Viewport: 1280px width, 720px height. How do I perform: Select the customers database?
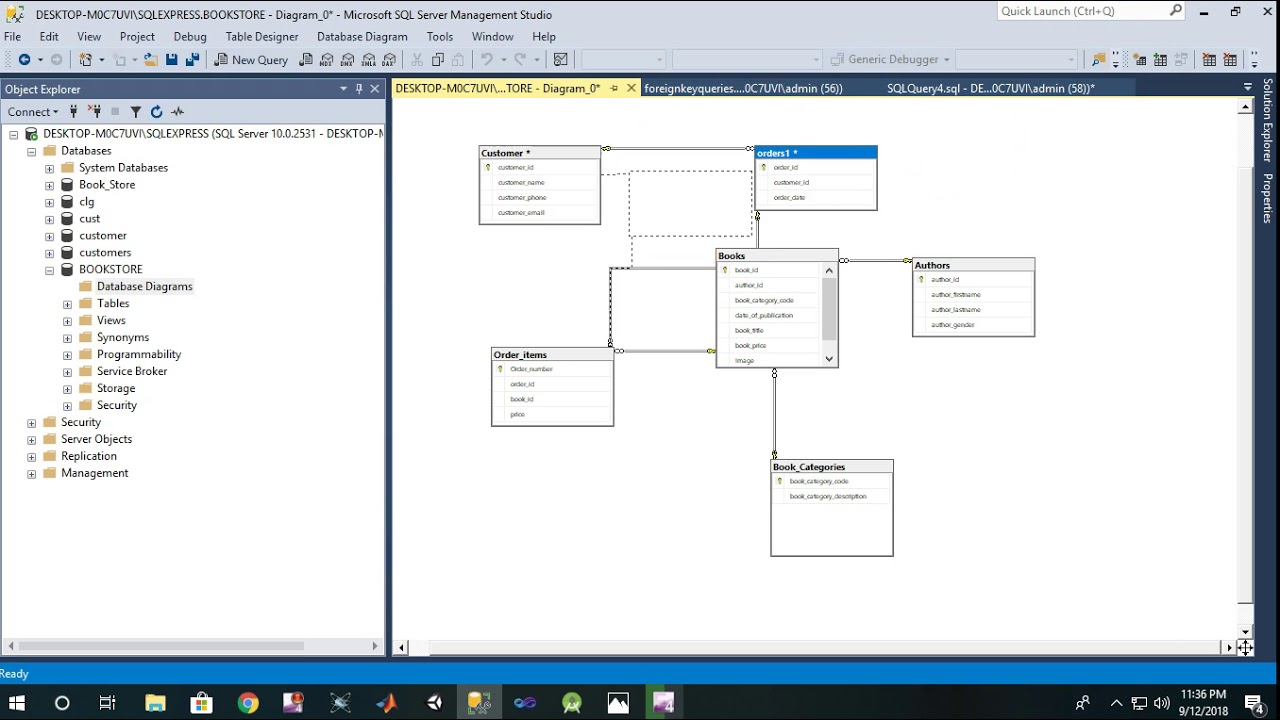click(x=105, y=253)
